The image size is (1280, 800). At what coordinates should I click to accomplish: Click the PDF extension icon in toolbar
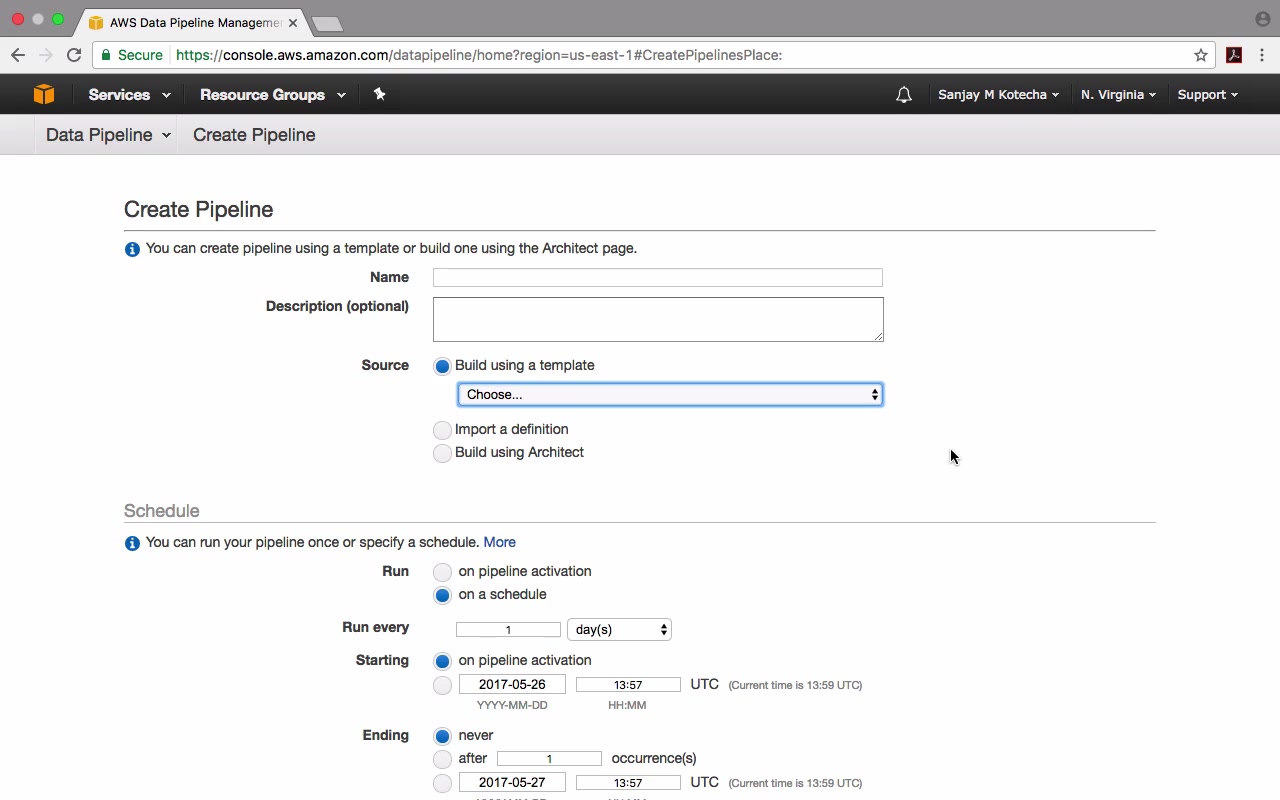(1234, 55)
